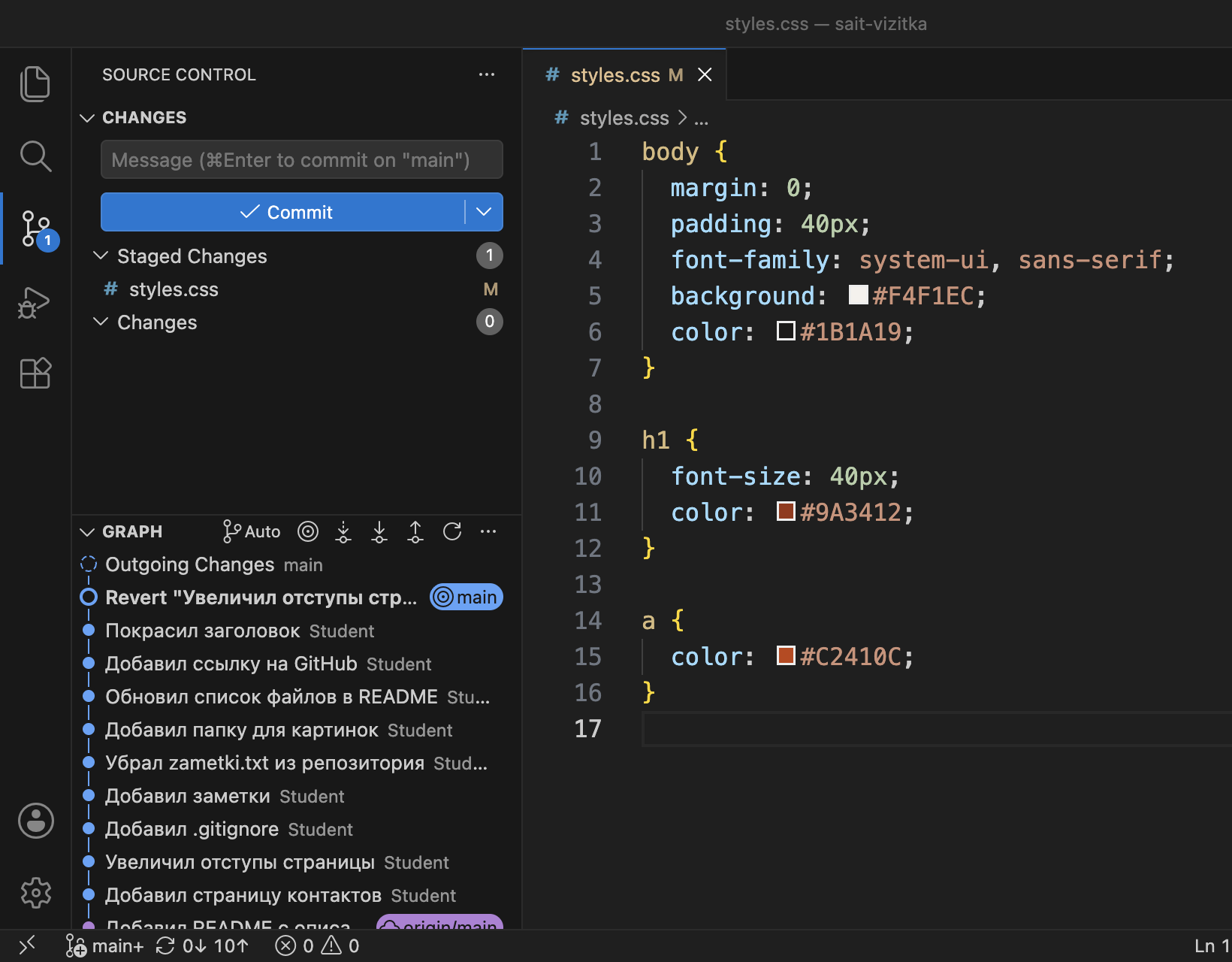Select commit 'Добавил .gitignore' in graph
The width and height of the screenshot is (1232, 962).
pyautogui.click(x=297, y=829)
